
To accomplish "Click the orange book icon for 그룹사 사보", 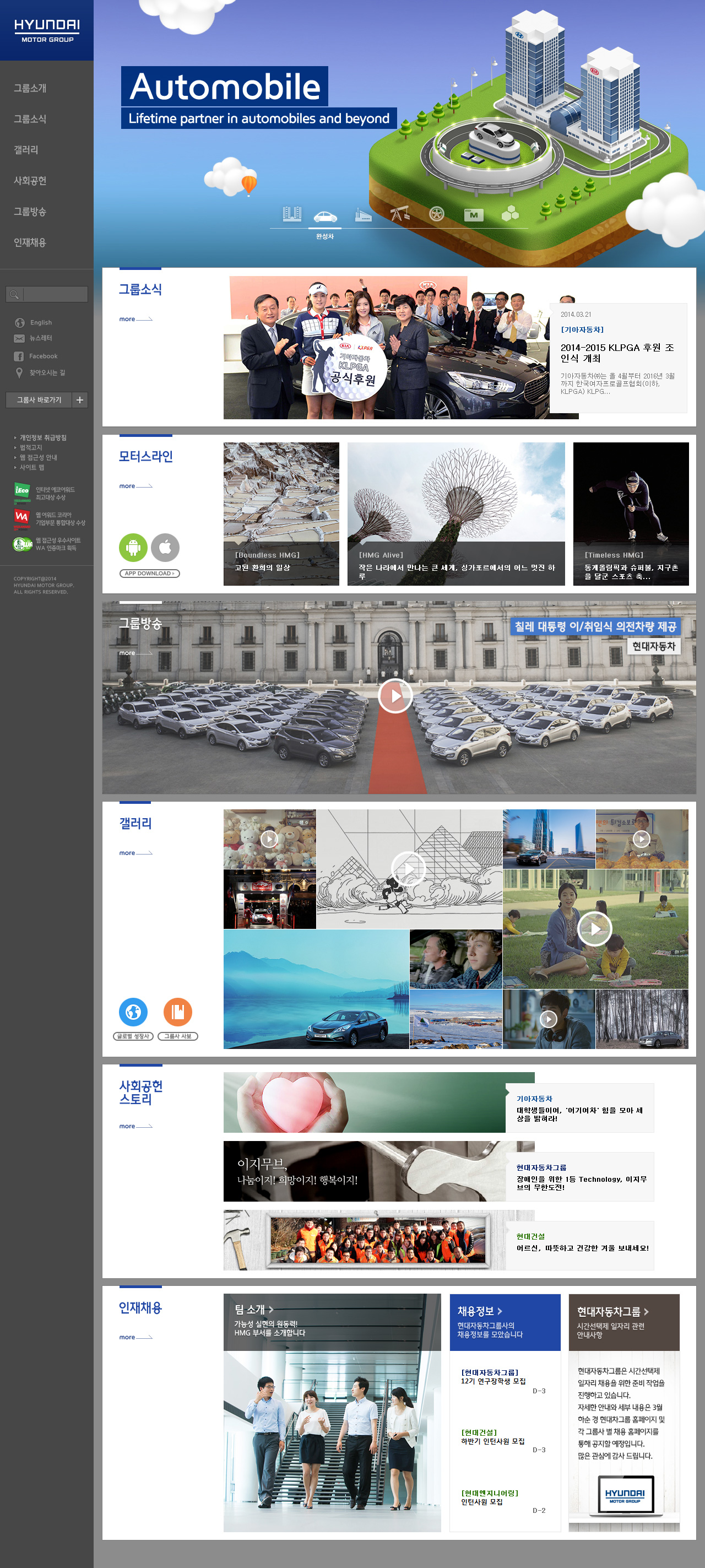I will tap(177, 1012).
